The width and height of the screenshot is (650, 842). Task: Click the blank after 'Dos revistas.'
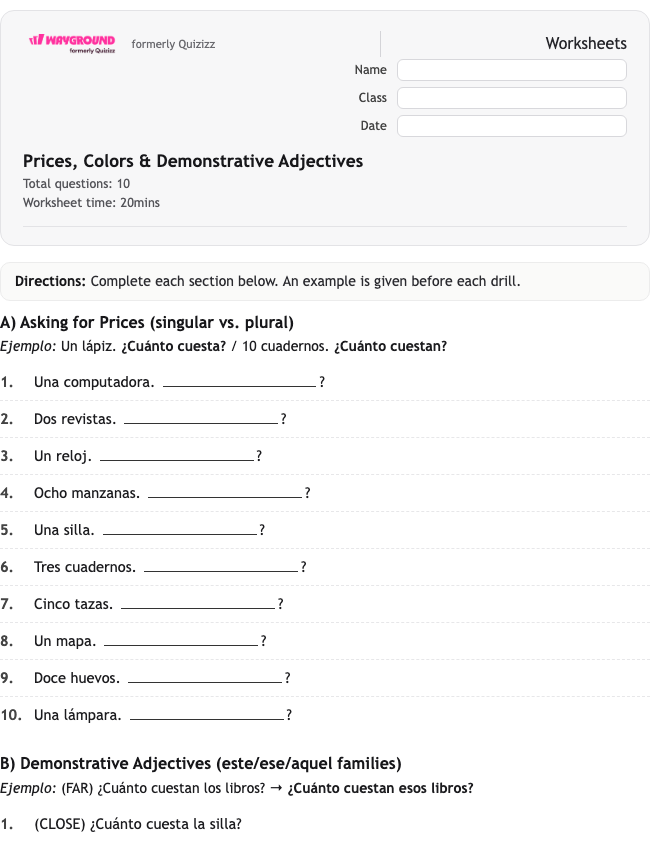pos(201,419)
